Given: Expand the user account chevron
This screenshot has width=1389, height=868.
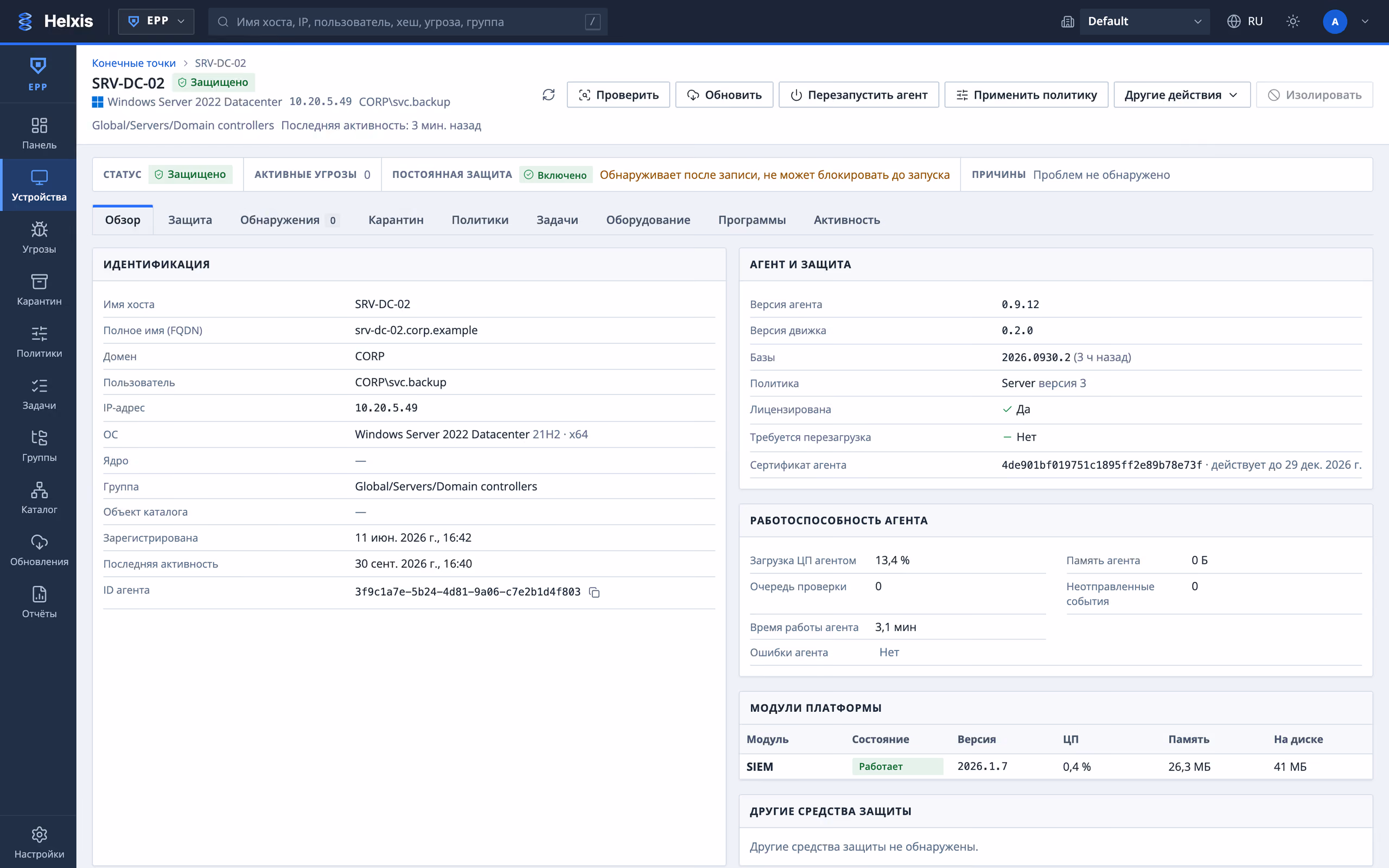Looking at the screenshot, I should pos(1366,21).
